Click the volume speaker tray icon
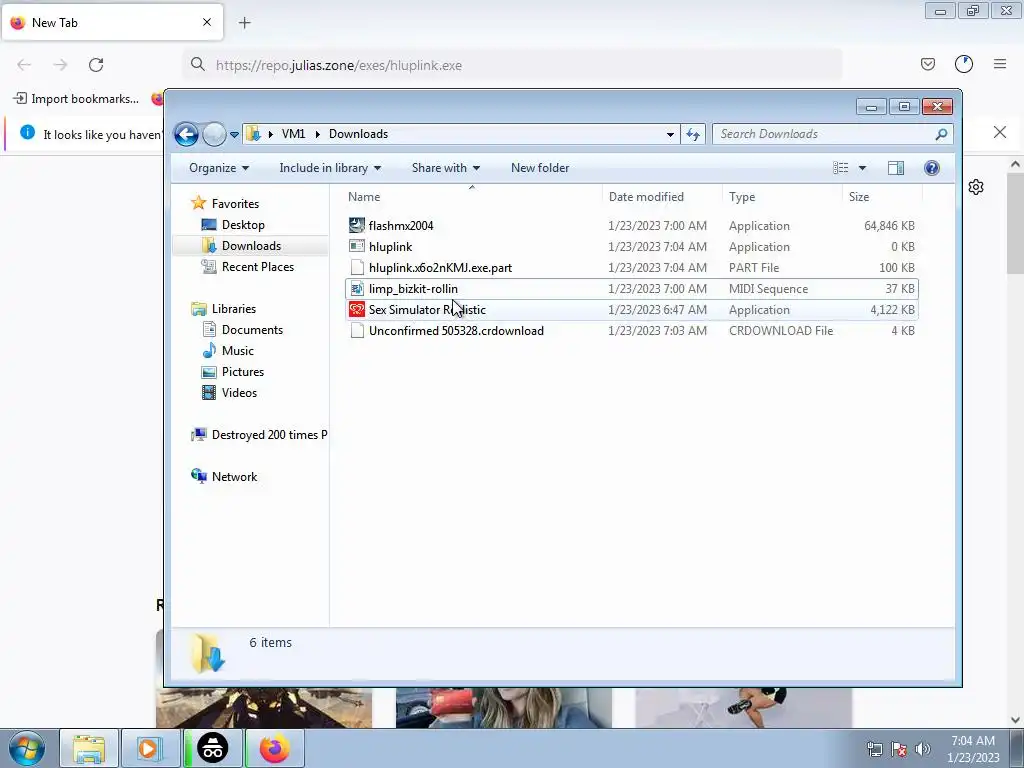 click(x=922, y=749)
